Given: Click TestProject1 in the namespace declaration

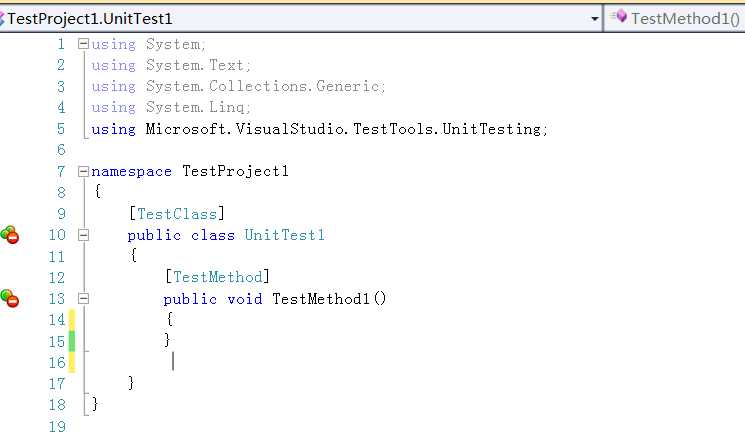Looking at the screenshot, I should 235,171.
